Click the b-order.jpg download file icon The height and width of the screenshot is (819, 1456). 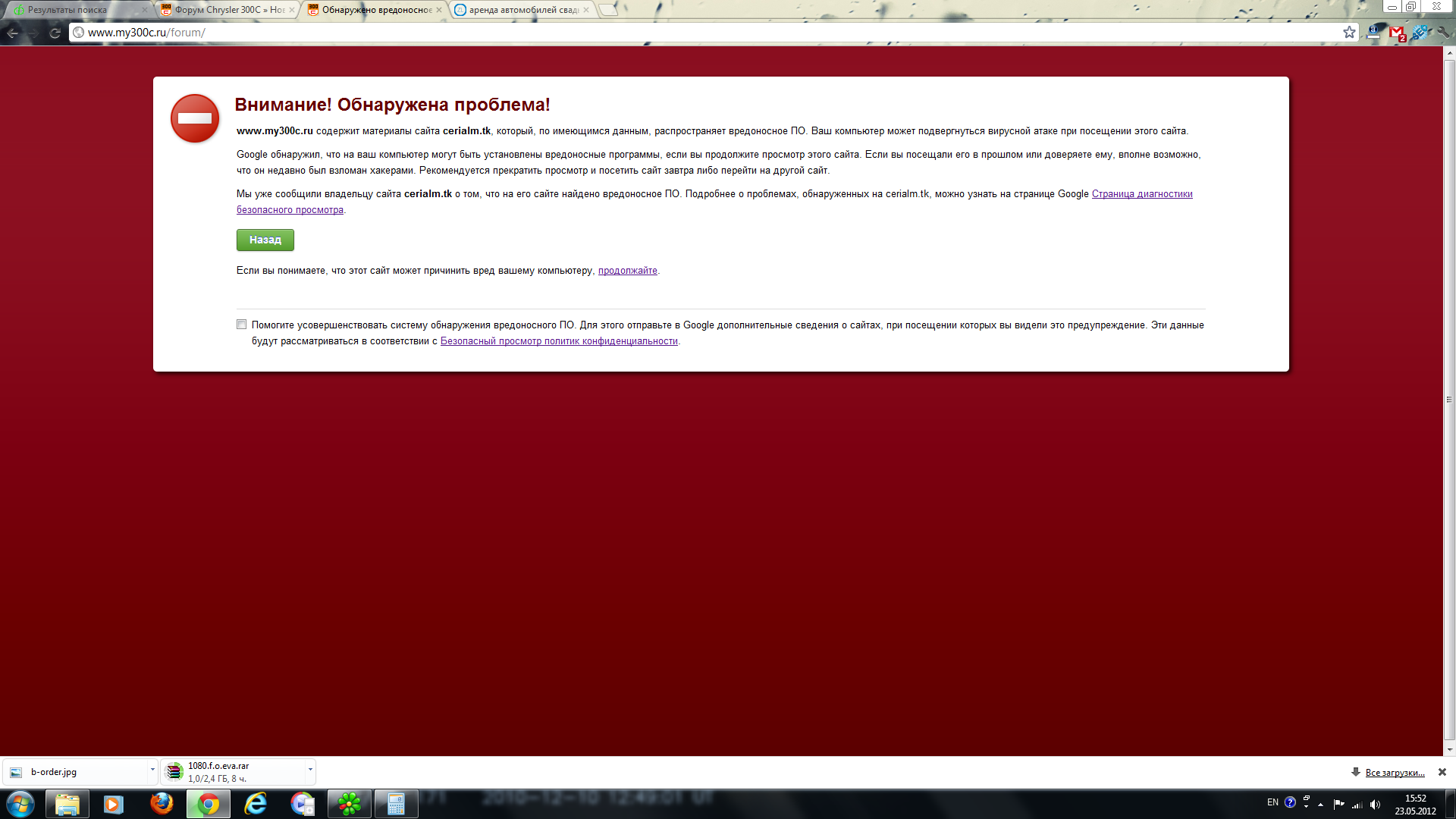pos(16,772)
